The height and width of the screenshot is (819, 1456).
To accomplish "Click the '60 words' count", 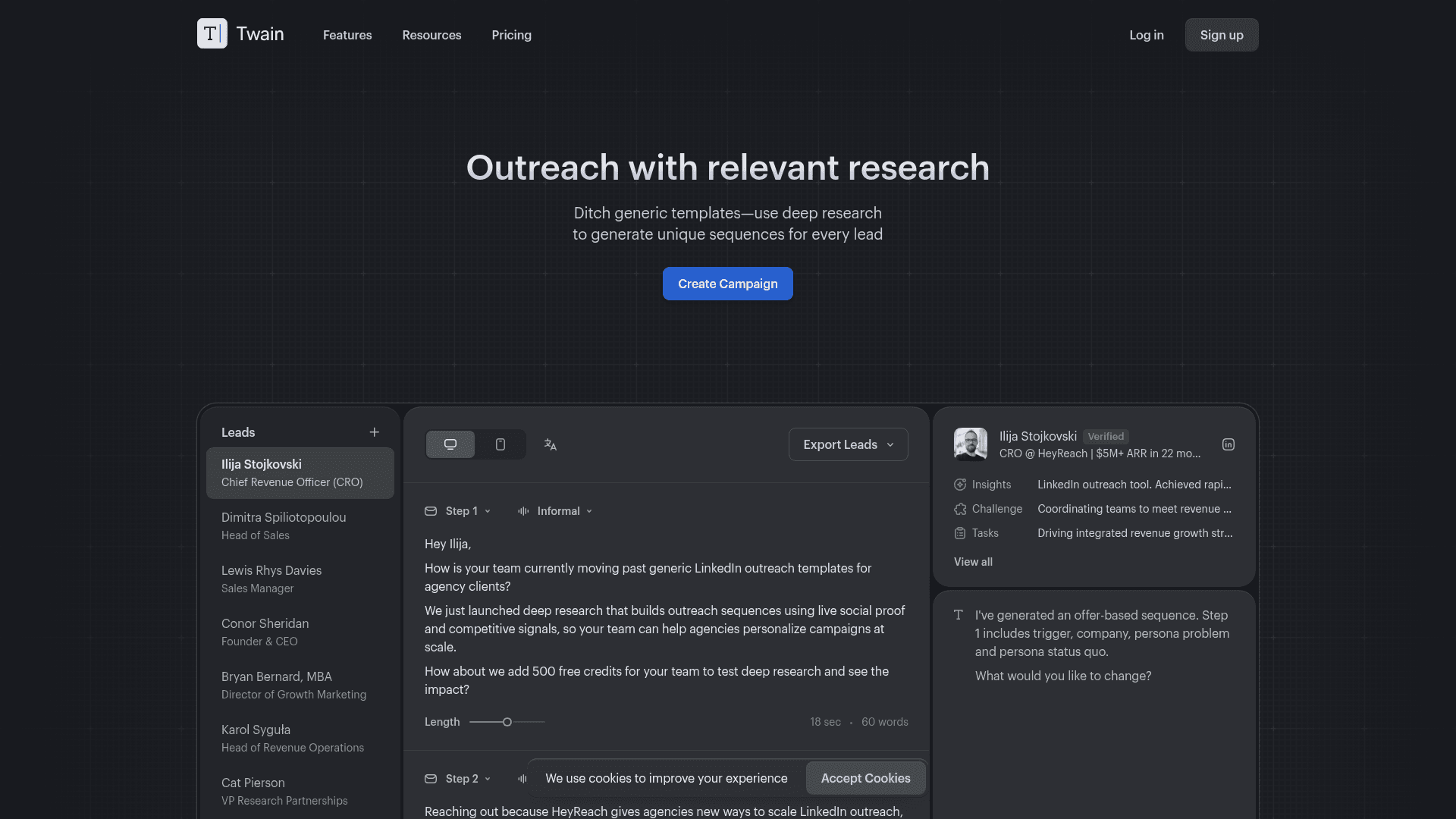I will [x=885, y=722].
